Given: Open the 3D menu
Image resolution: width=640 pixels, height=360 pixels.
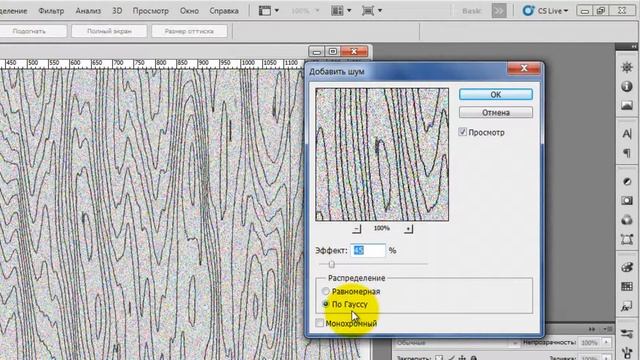Looking at the screenshot, I should 117,11.
